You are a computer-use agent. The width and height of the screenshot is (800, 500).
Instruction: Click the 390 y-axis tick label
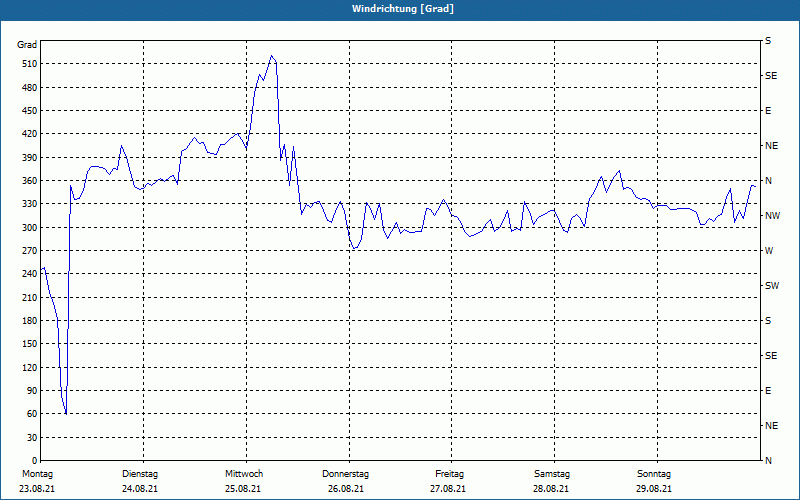point(30,158)
